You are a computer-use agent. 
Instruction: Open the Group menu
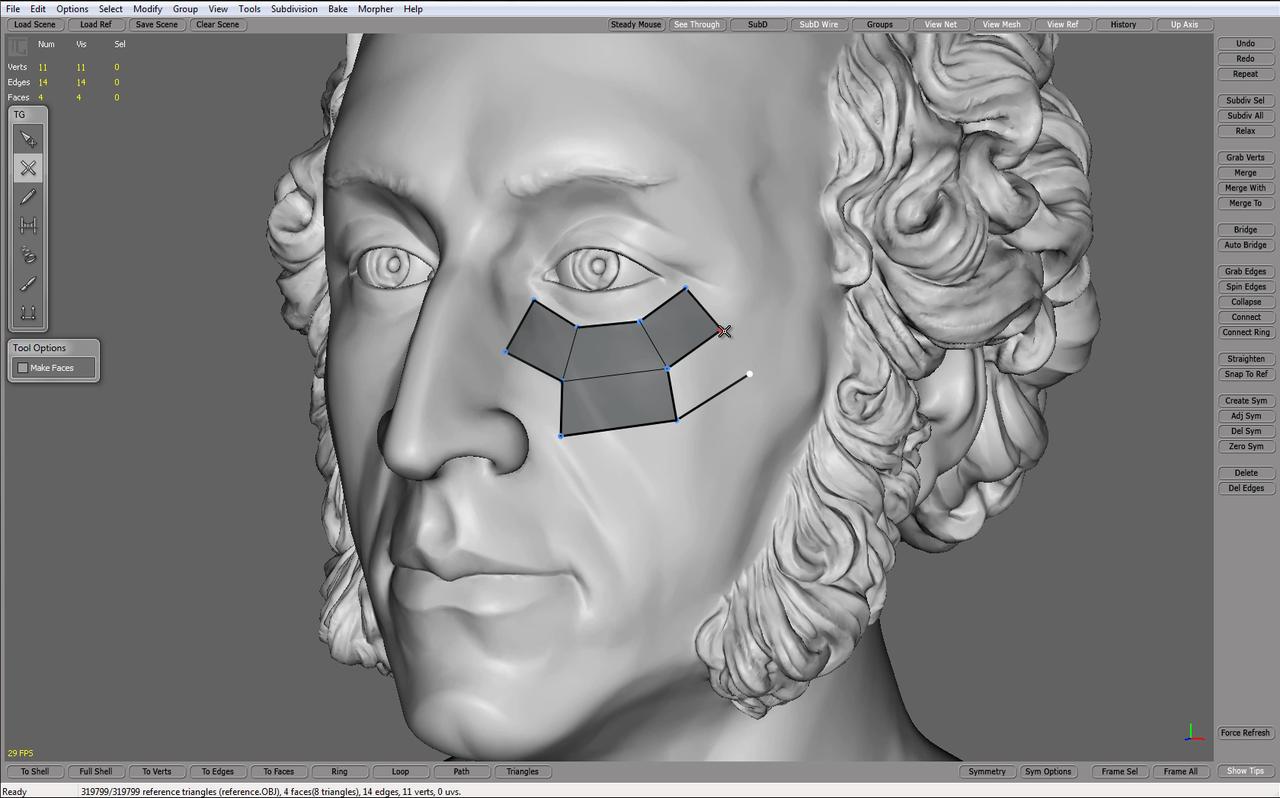point(185,9)
